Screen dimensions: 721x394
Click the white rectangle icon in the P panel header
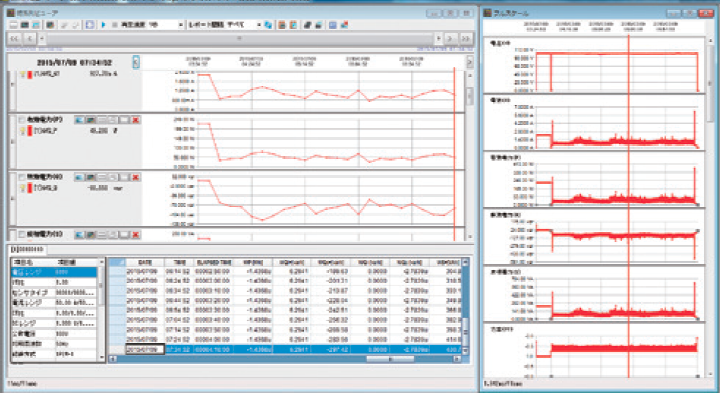coord(124,120)
